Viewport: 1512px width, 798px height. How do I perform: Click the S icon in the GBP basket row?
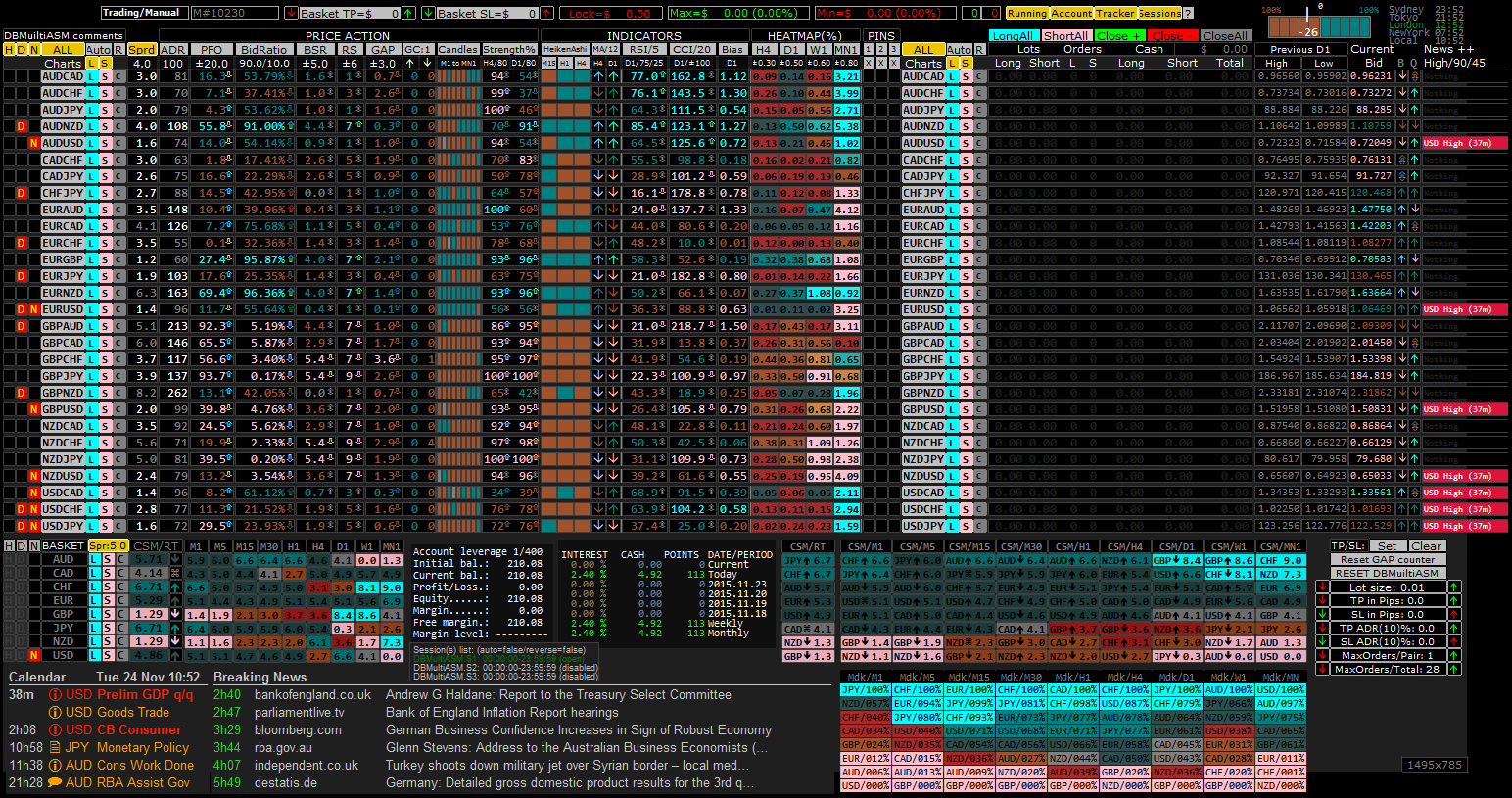click(x=108, y=615)
